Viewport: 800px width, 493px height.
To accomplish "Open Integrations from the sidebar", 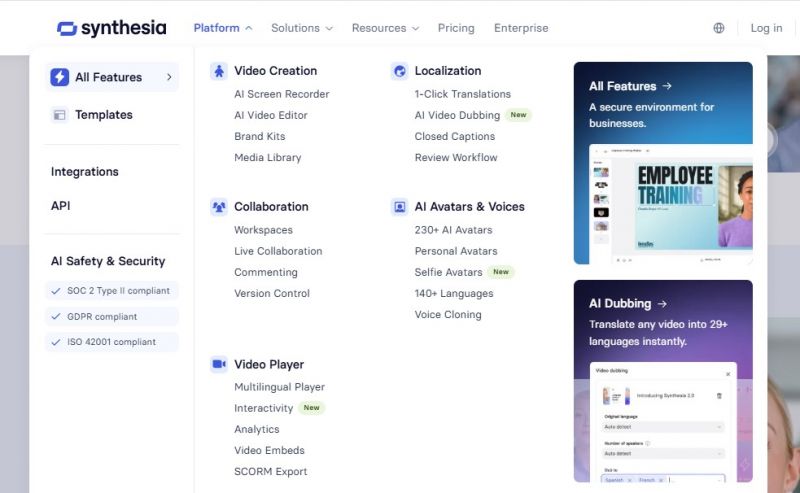I will pos(85,172).
